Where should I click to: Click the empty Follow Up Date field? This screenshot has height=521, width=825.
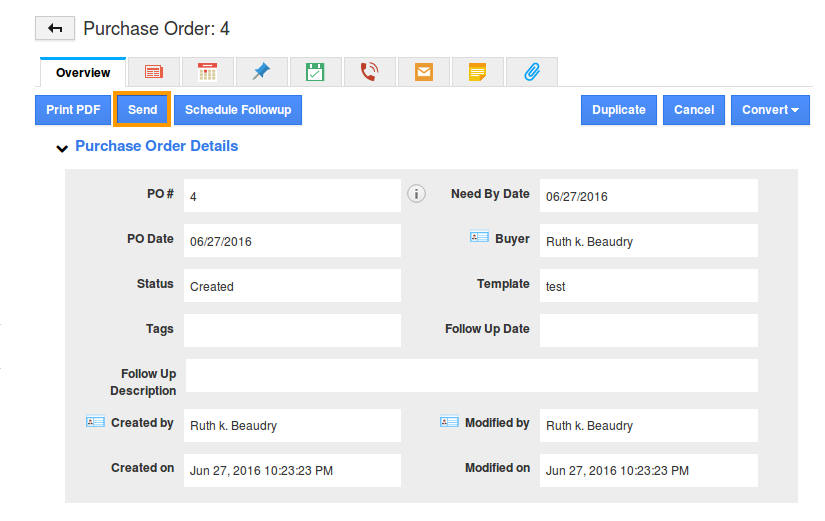[x=649, y=330]
